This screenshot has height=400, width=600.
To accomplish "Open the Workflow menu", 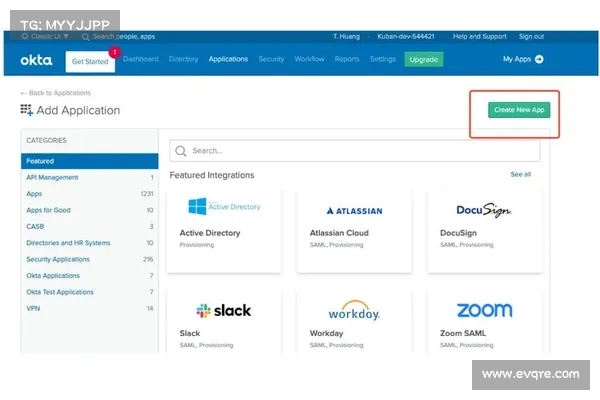I will pos(310,59).
